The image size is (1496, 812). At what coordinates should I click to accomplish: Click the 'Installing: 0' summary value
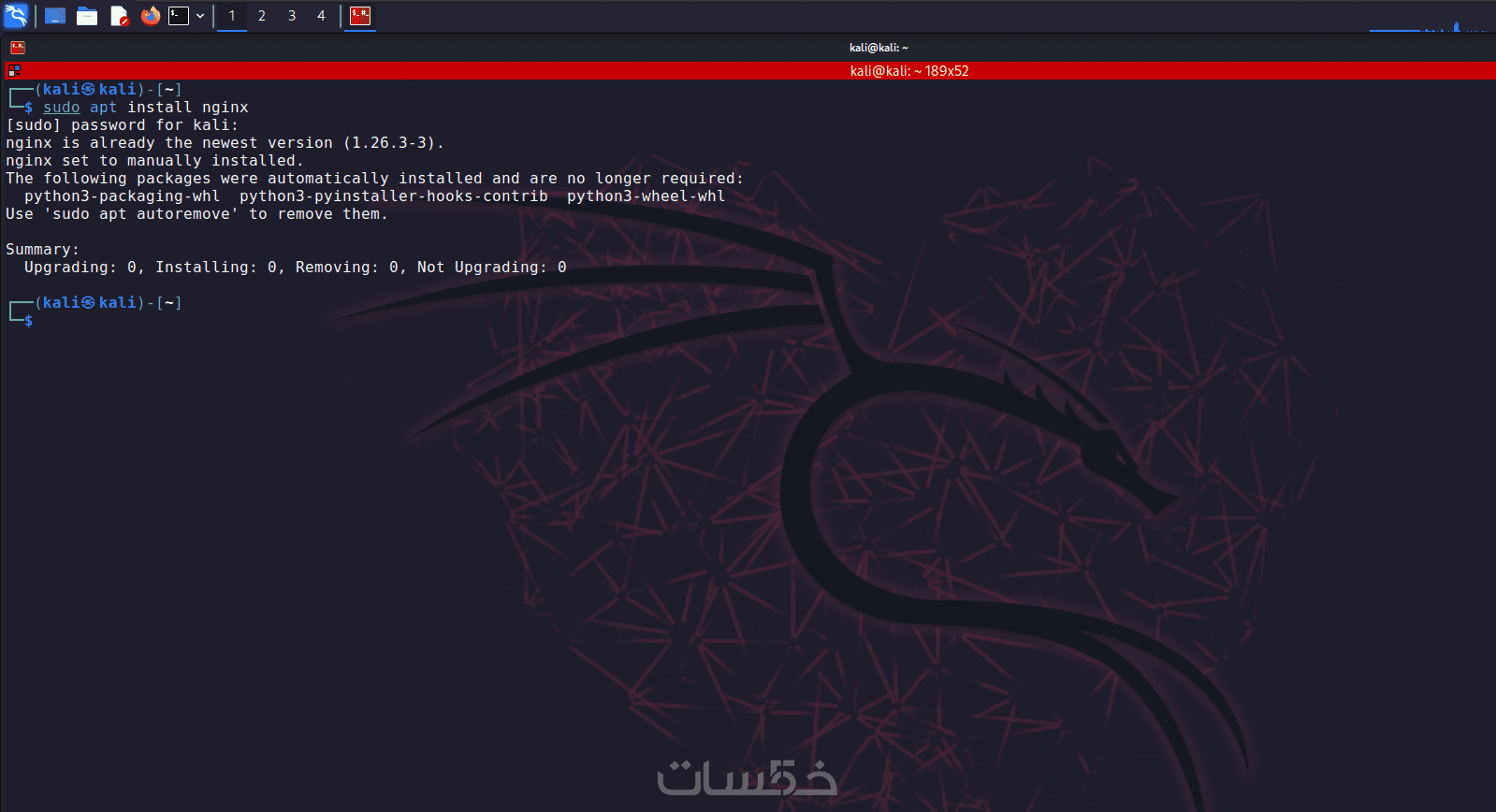tap(216, 268)
